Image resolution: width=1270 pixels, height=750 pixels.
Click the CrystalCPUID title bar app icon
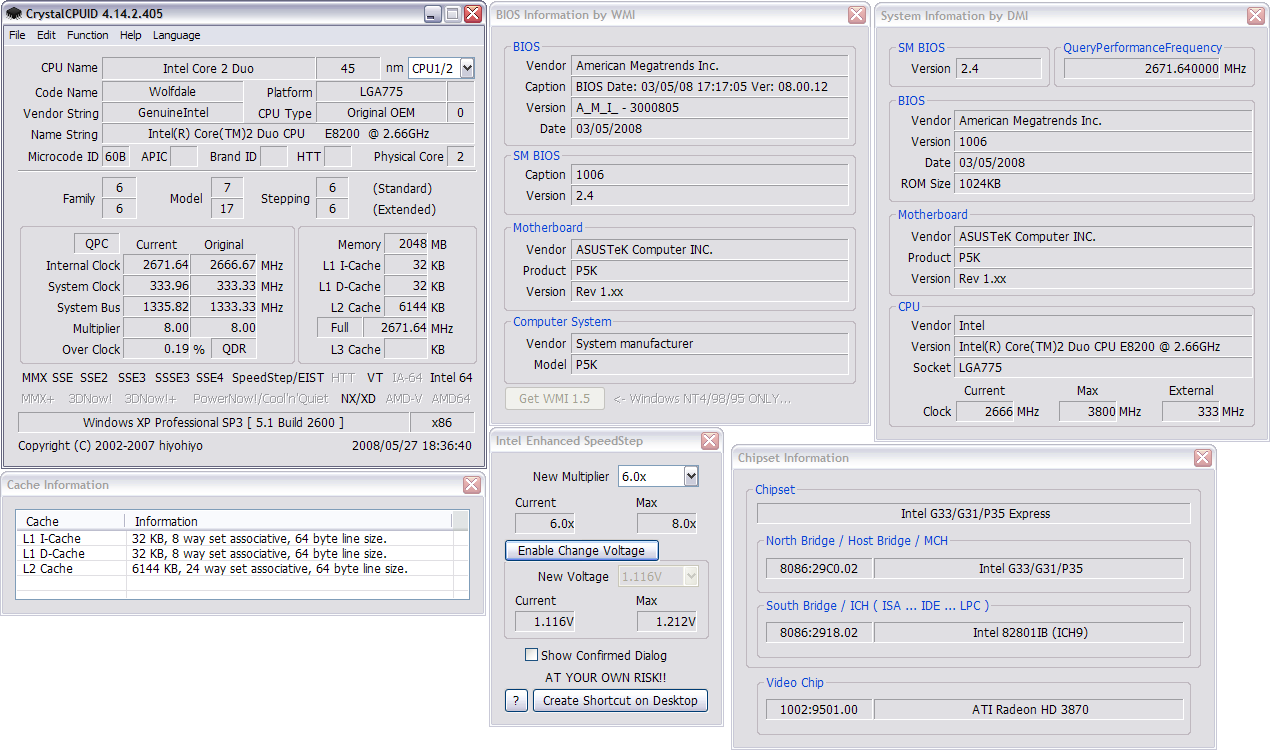[13, 14]
